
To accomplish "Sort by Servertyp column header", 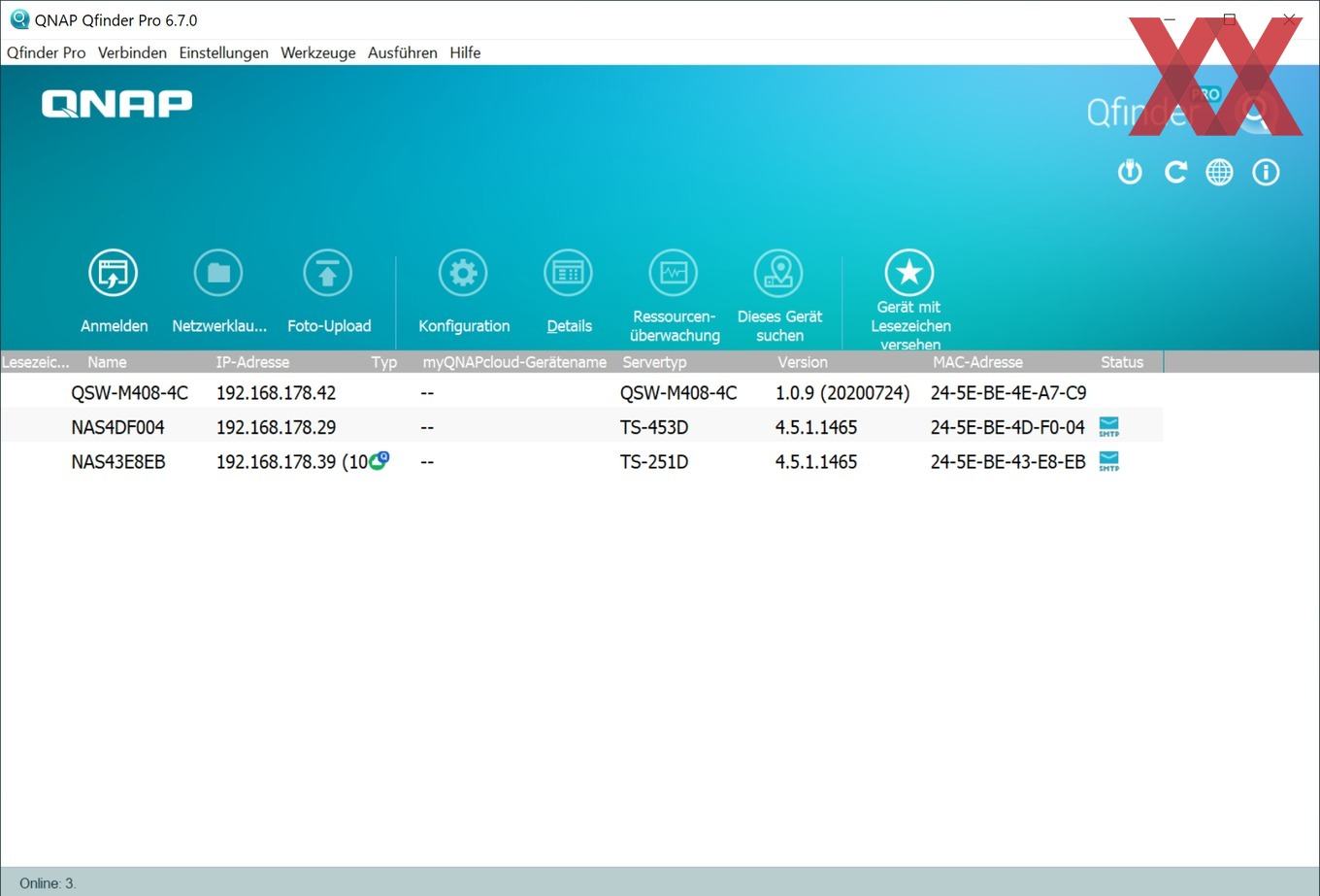I will tap(654, 362).
